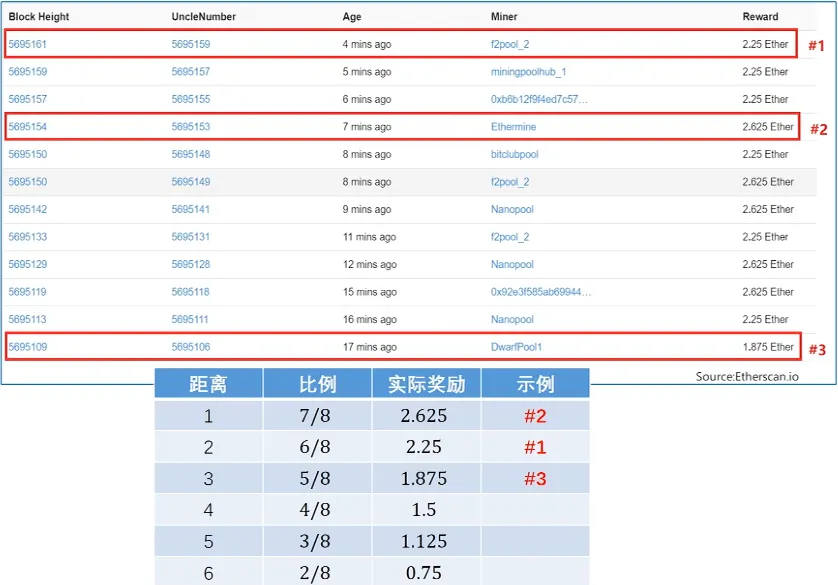Viewport: 838px width, 585px height.
Task: Open block height 5695159 link
Action: (28, 72)
